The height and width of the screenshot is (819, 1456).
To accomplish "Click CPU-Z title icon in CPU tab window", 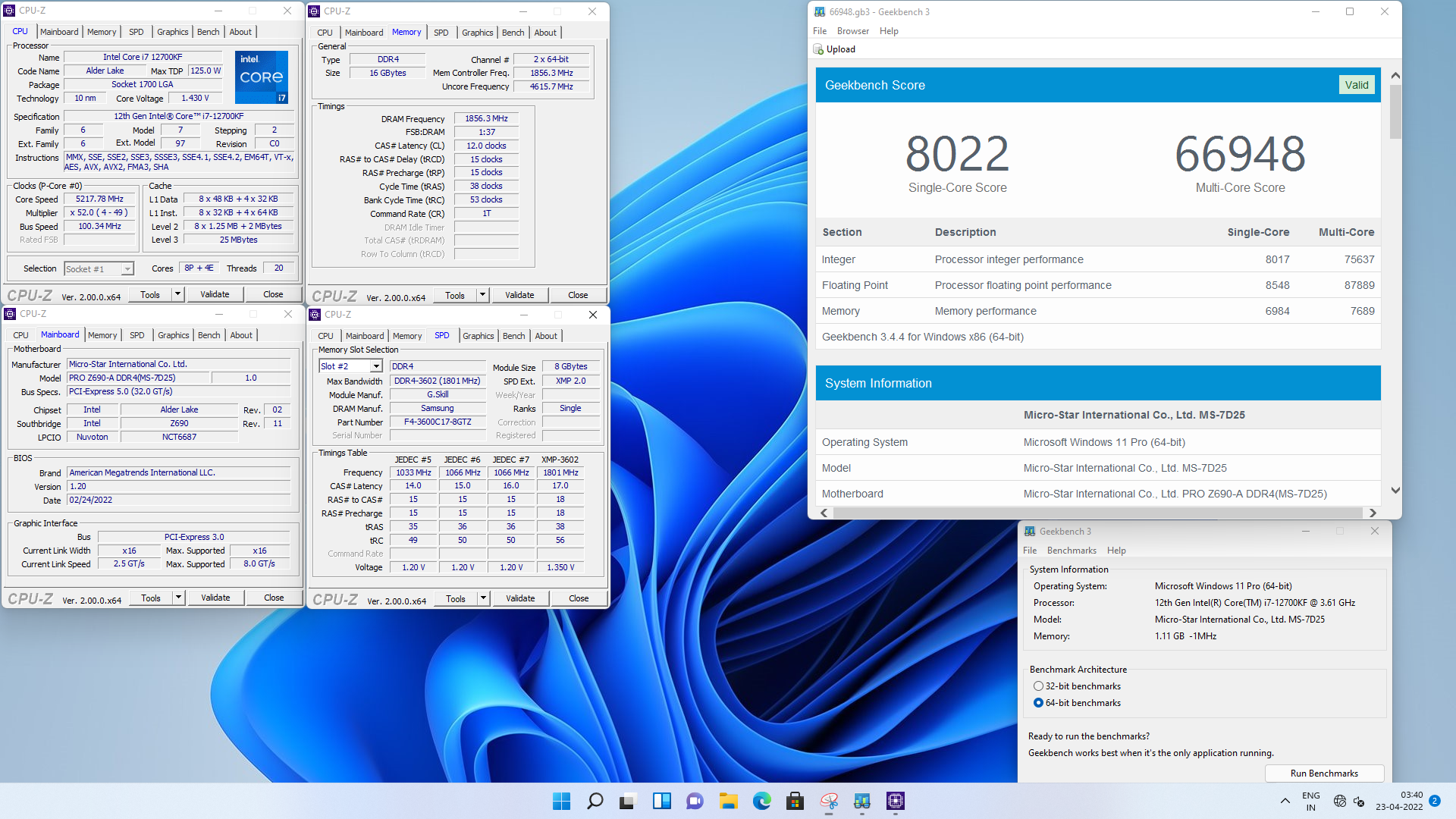I will 10,11.
